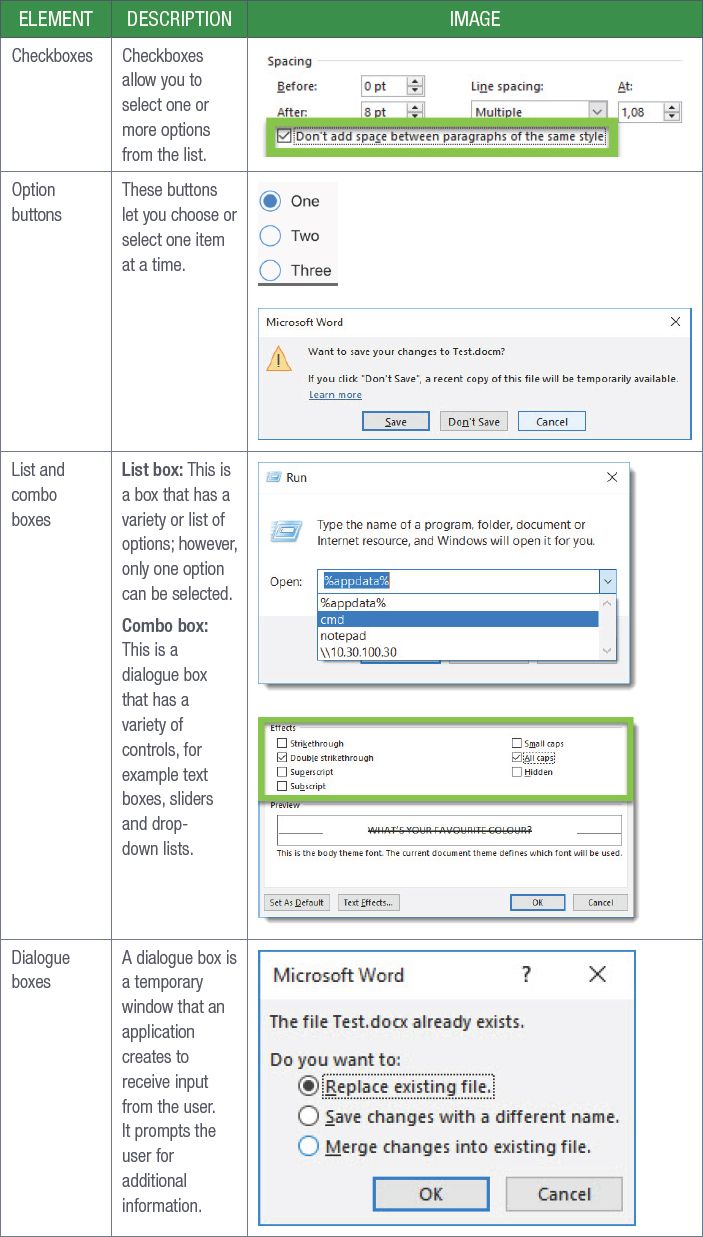Choose "Save changes with a different name"
The width and height of the screenshot is (703, 1237).
coord(309,1117)
